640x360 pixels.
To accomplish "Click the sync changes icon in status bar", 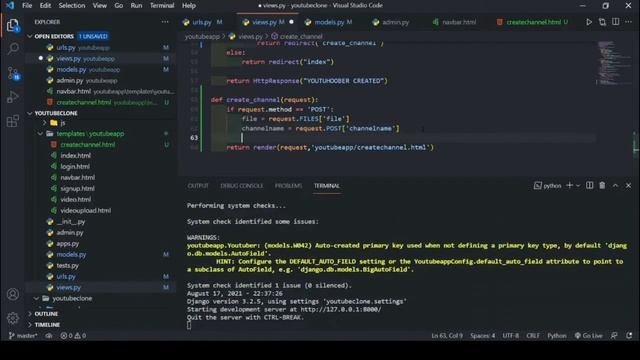I will [x=49, y=336].
